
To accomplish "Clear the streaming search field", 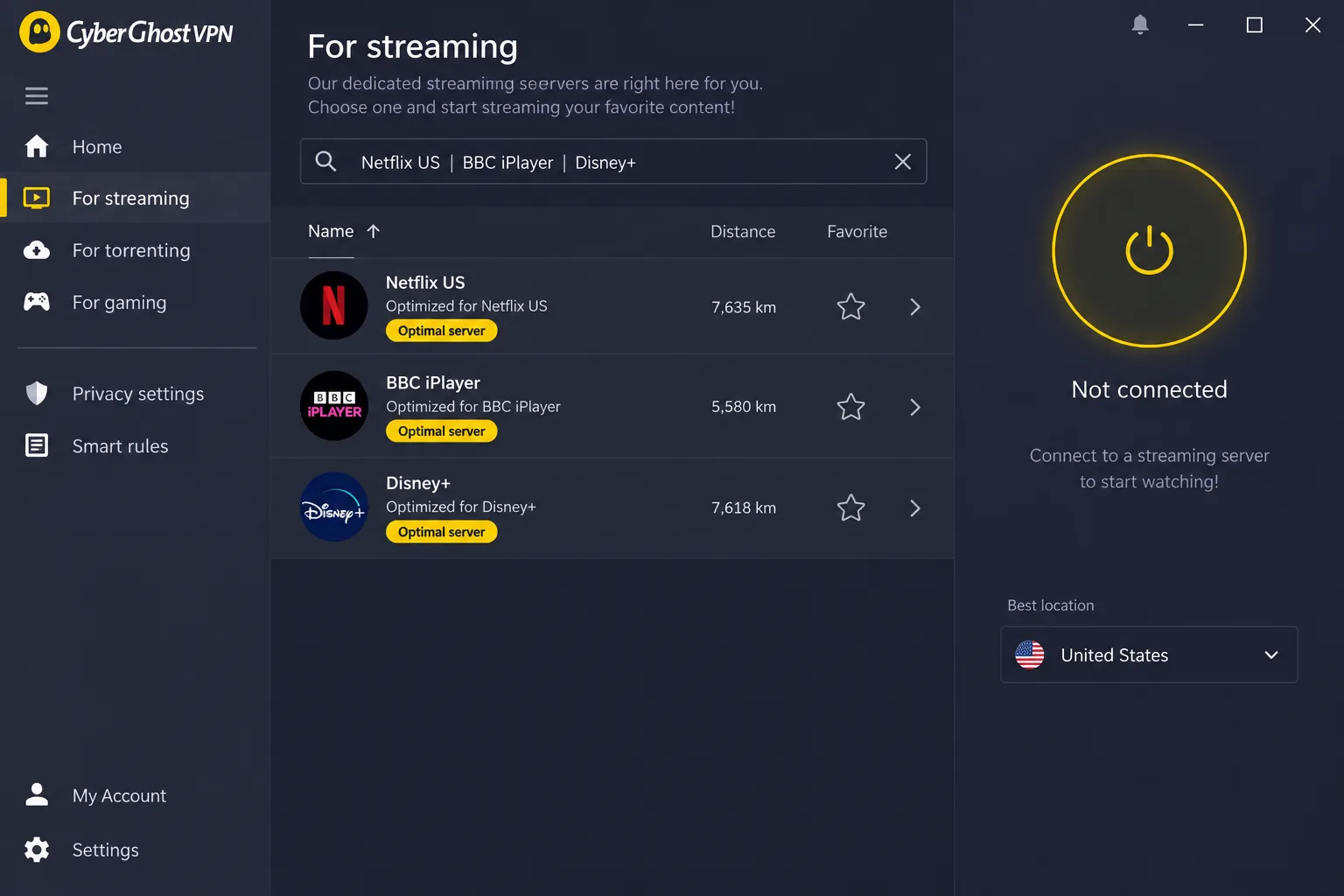I will (903, 162).
